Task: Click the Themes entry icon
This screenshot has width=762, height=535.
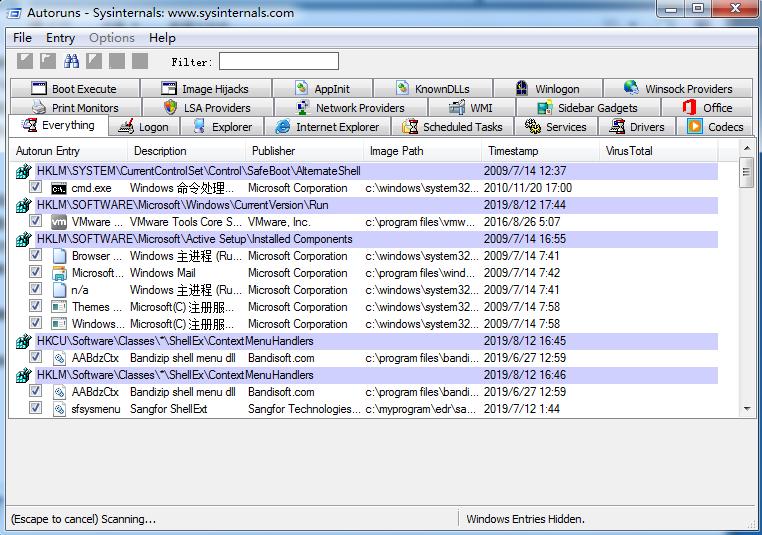Action: [59, 307]
